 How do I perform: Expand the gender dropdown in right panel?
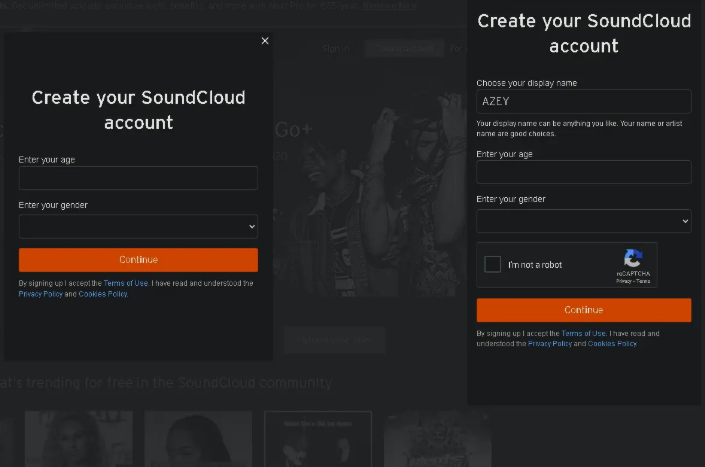[x=584, y=221]
